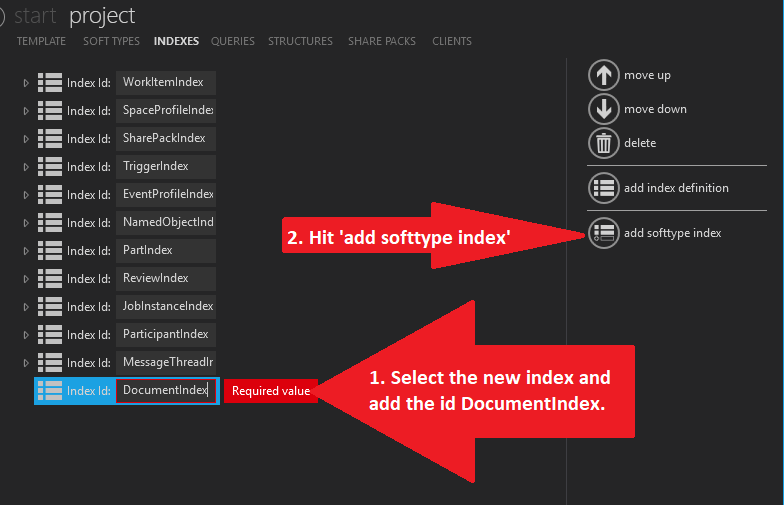This screenshot has height=505, width=784.
Task: Select list icon of EventProfileIndex row
Action: 50,194
